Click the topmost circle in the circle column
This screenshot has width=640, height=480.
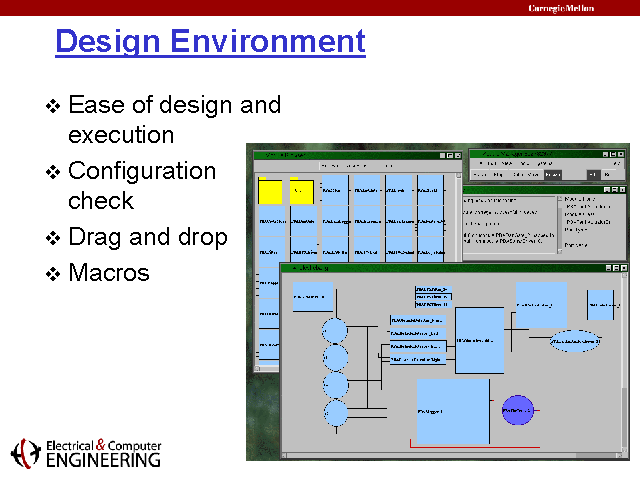335,330
